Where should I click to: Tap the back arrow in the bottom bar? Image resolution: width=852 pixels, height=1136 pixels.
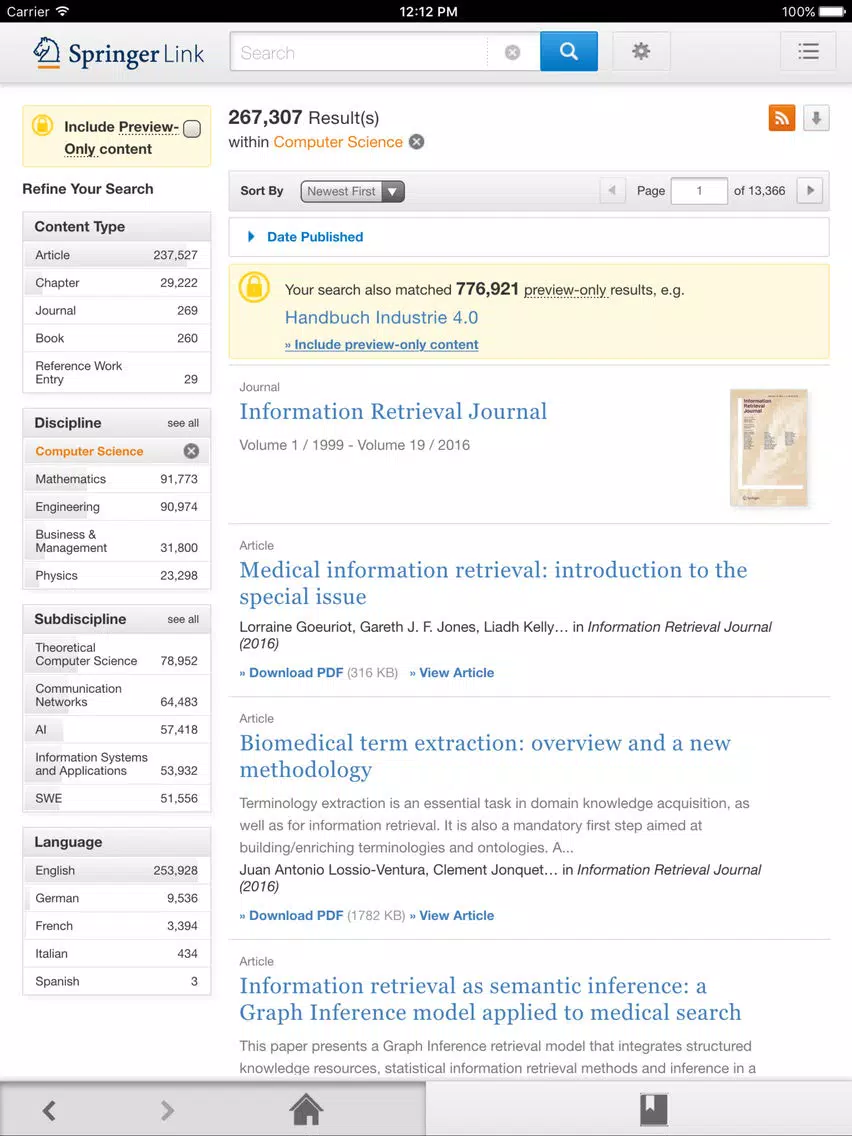49,1110
